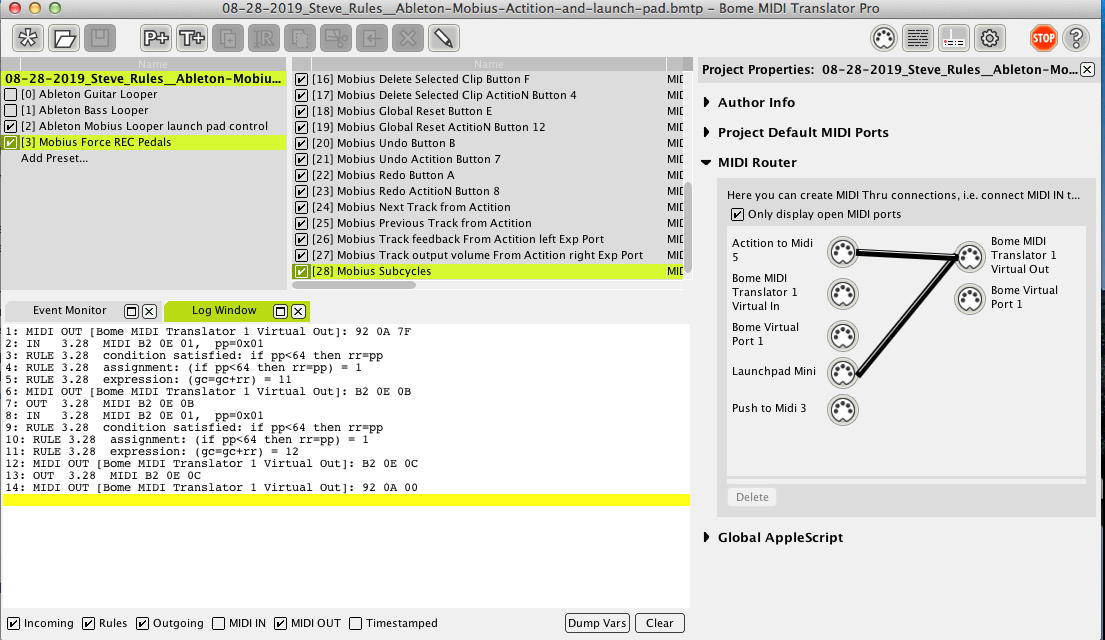1105x640 pixels.
Task: Collapse the MIDI Router section
Action: click(707, 162)
